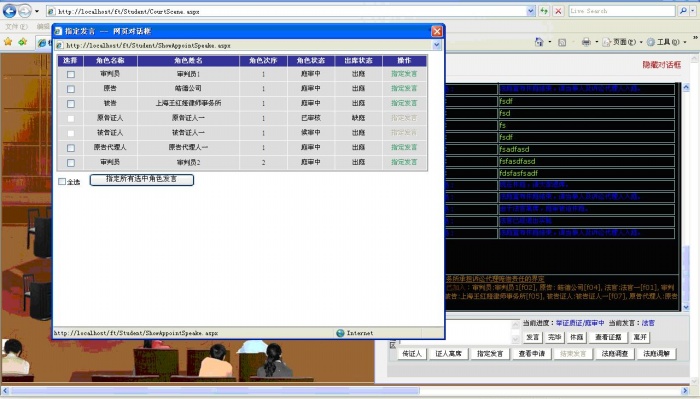Click the Live Search magnifier icon

[683, 11]
